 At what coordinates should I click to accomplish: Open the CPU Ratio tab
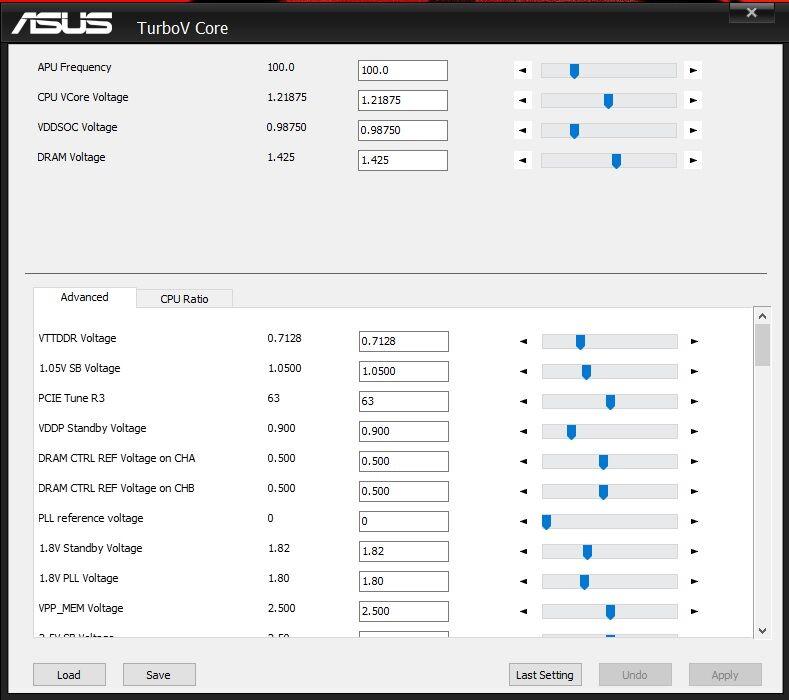point(184,299)
